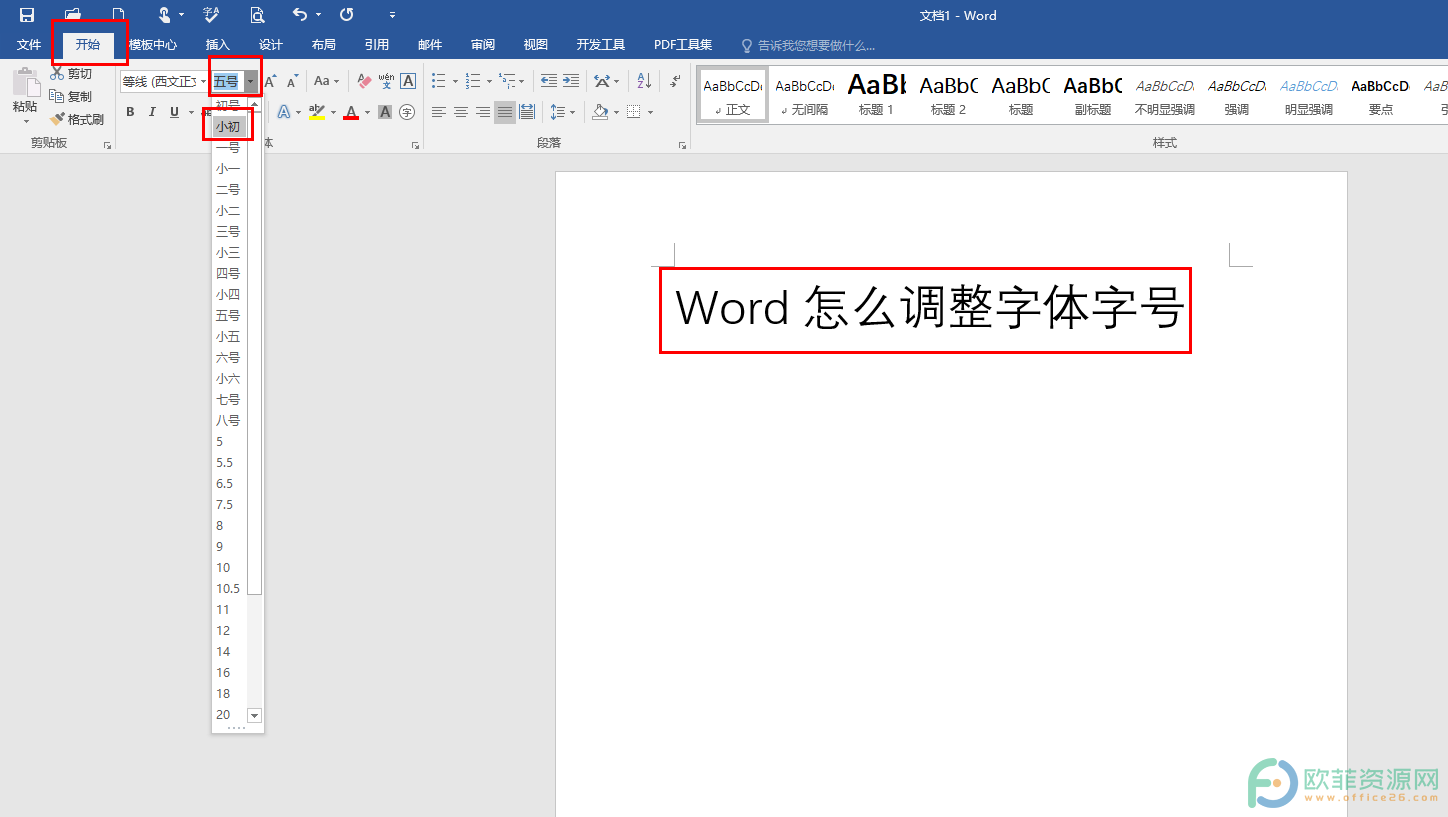Decrease font size with the shrink font icon

coord(293,81)
